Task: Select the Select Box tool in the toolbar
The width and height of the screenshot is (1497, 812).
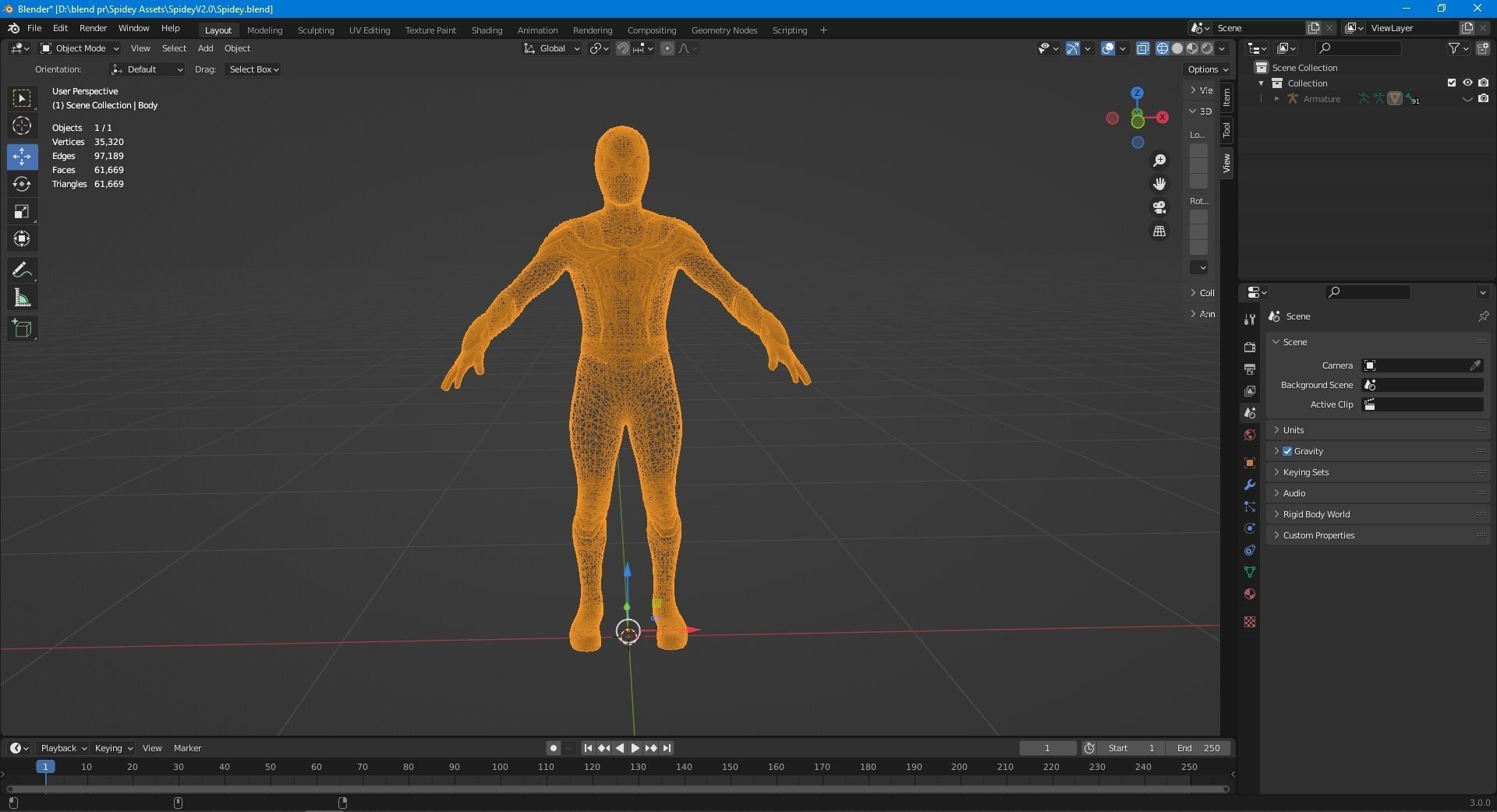Action: pos(22,98)
